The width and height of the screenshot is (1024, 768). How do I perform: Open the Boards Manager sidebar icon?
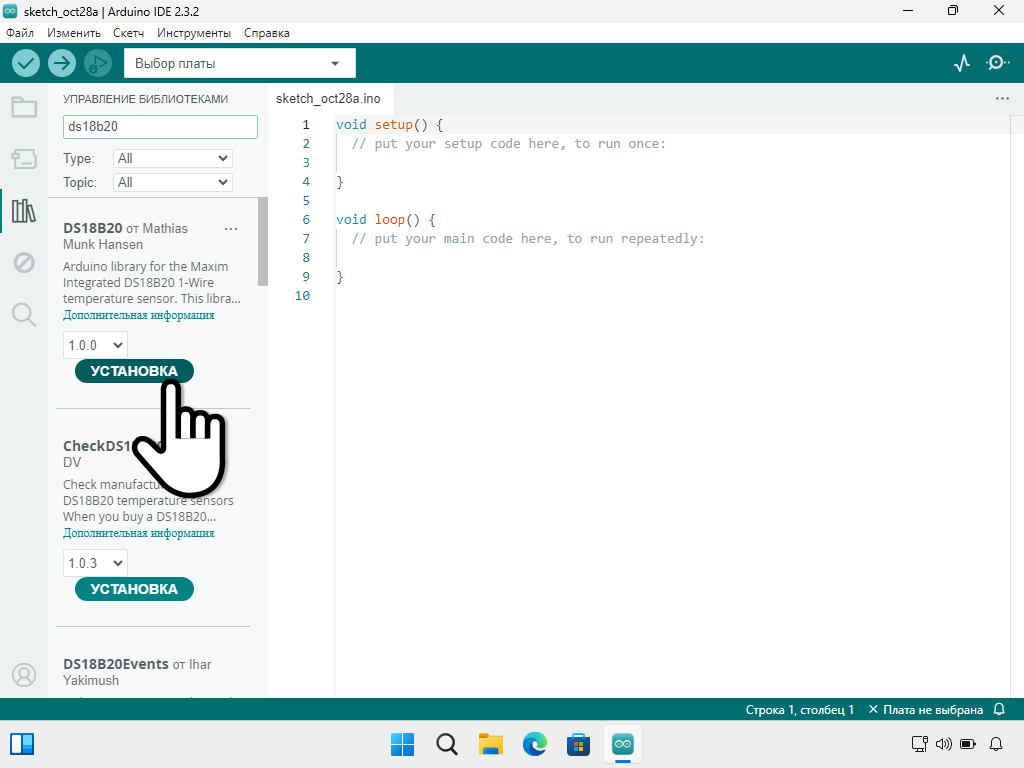pos(24,159)
